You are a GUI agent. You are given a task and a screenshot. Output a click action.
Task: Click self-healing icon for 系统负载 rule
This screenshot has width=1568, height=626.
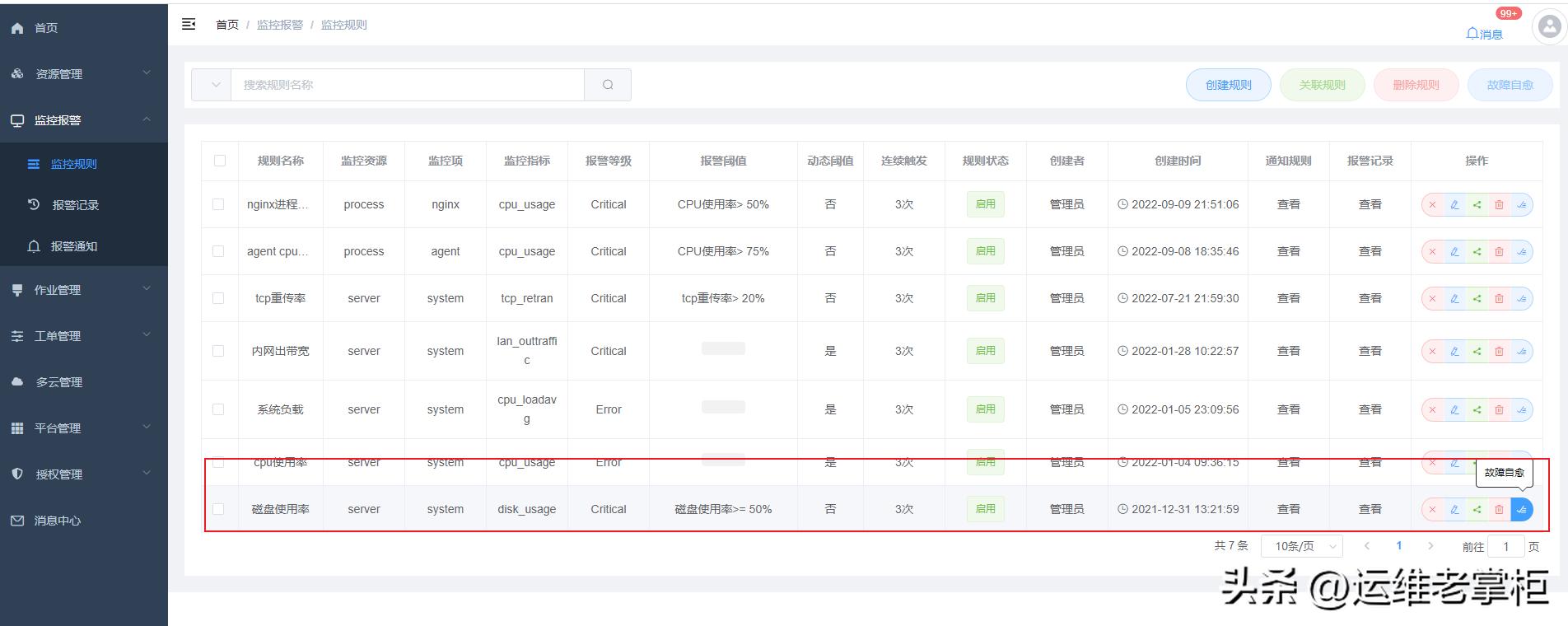click(1521, 409)
